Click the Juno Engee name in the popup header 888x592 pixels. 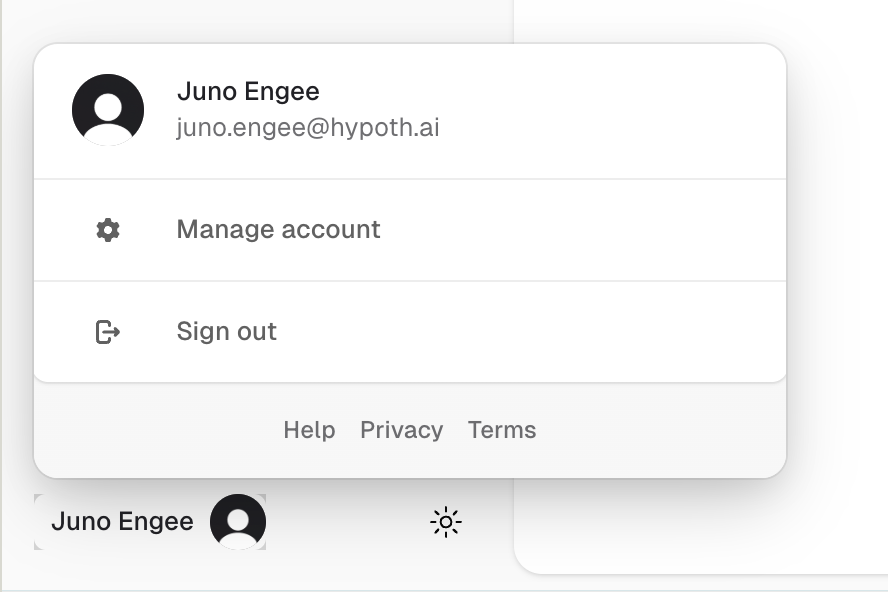[x=248, y=92]
